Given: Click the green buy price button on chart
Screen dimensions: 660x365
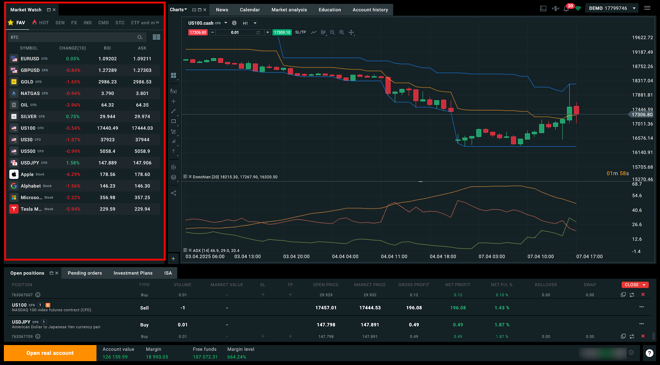Looking at the screenshot, I should [282, 32].
